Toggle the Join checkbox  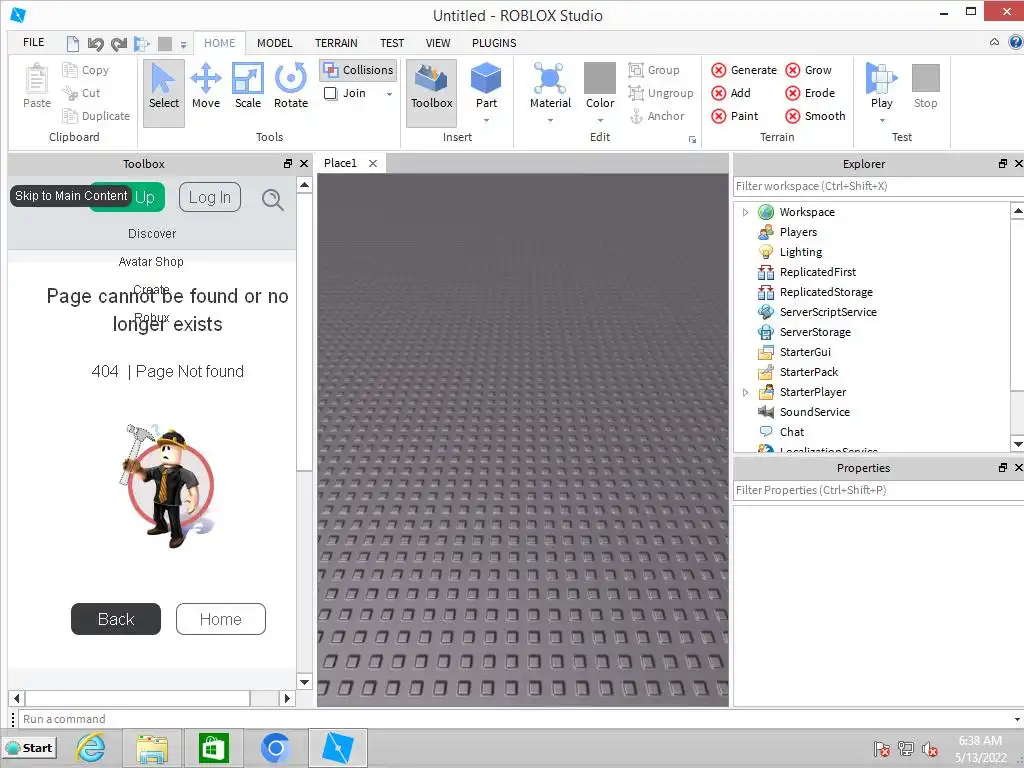click(330, 93)
